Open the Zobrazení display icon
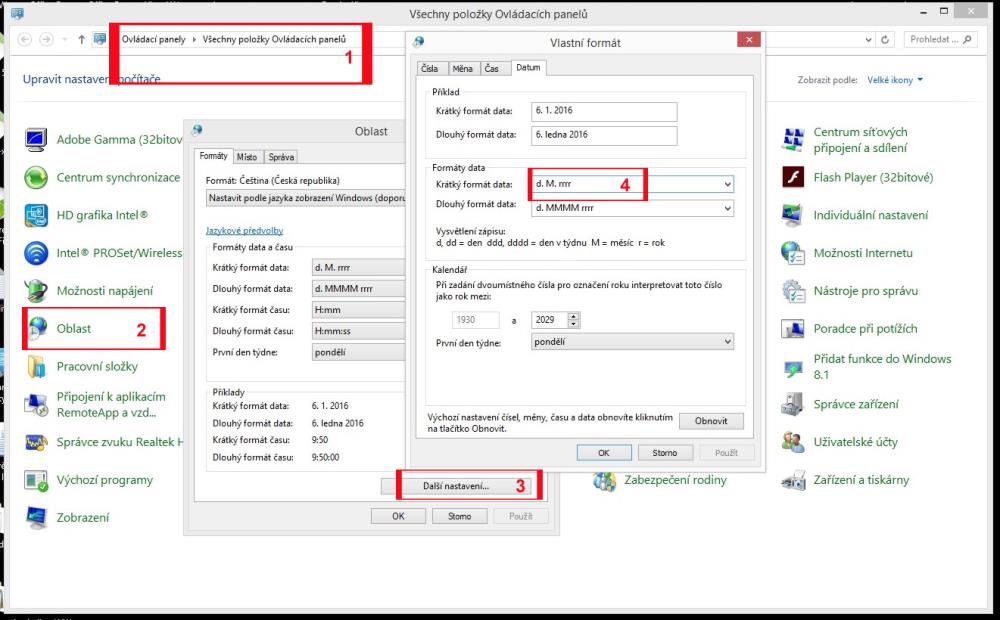 (36, 517)
